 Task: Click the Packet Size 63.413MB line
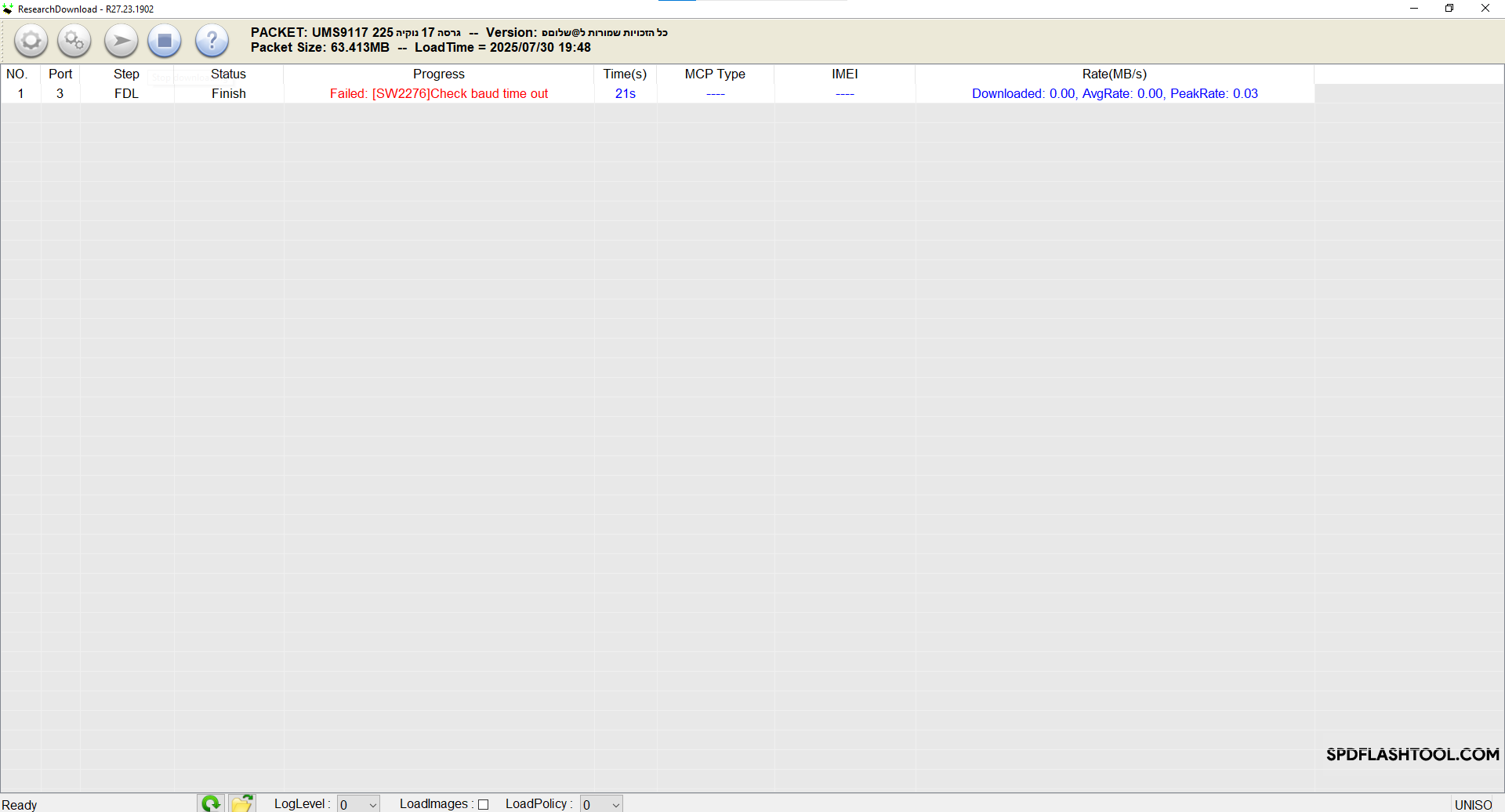tap(421, 47)
